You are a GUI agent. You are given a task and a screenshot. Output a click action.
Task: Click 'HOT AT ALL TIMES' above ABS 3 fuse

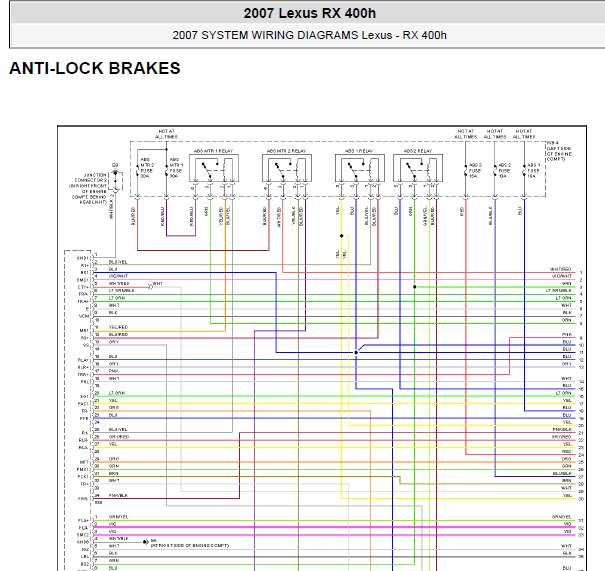click(466, 134)
